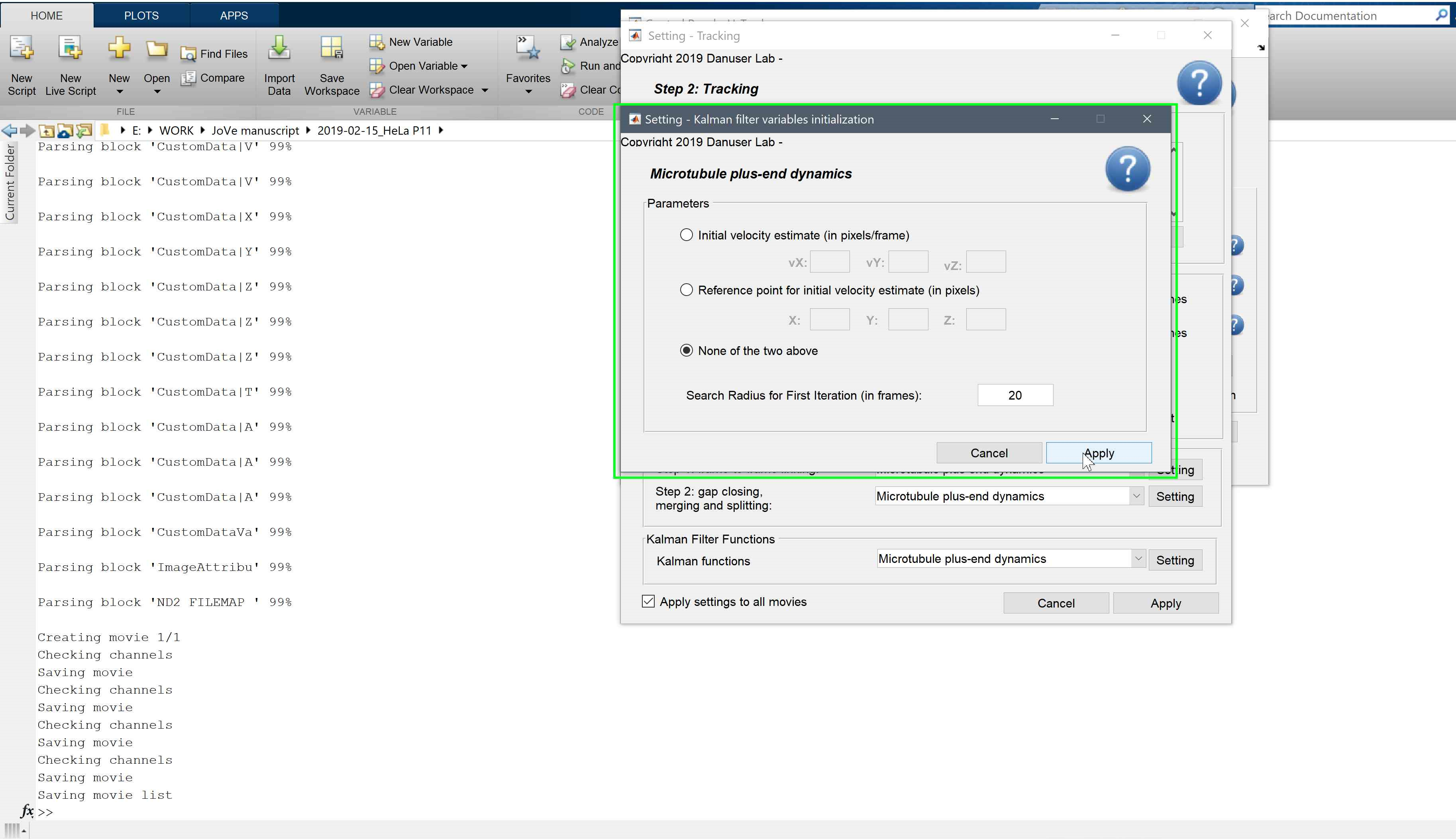The height and width of the screenshot is (839, 1456).
Task: Select Initial velocity estimate radio button
Action: [686, 235]
